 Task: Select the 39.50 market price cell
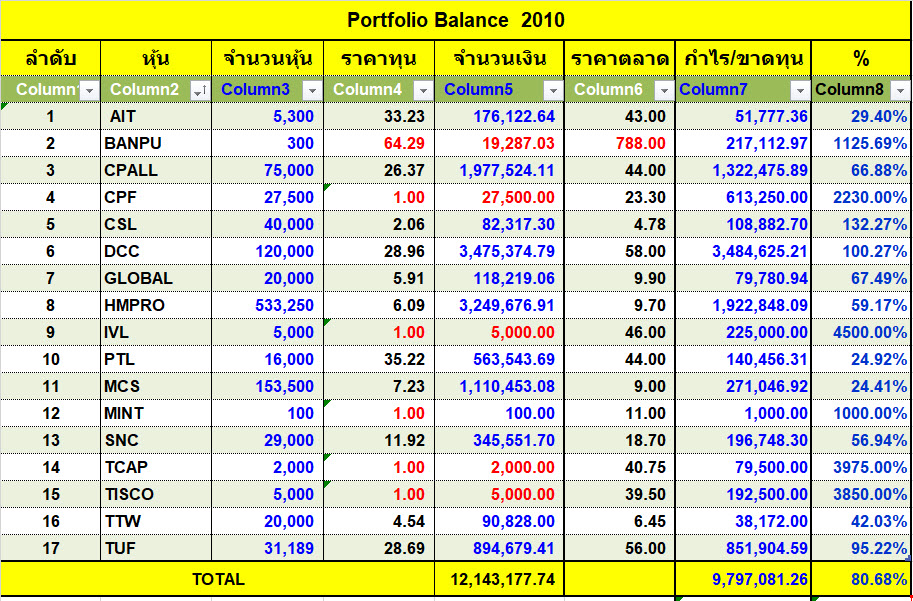click(x=620, y=494)
